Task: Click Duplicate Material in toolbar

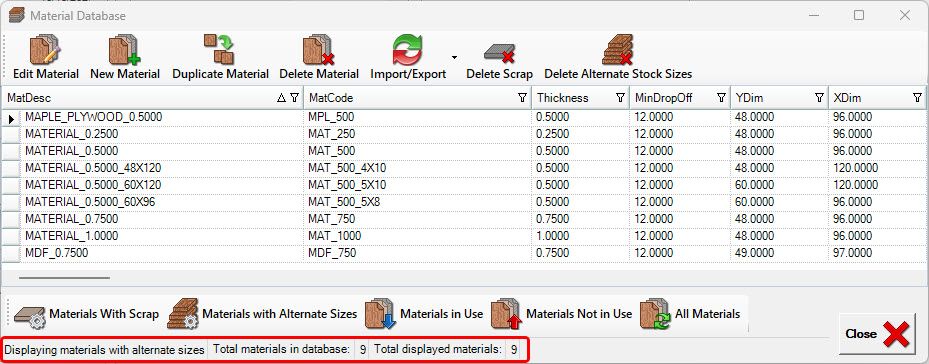Action: click(x=220, y=58)
